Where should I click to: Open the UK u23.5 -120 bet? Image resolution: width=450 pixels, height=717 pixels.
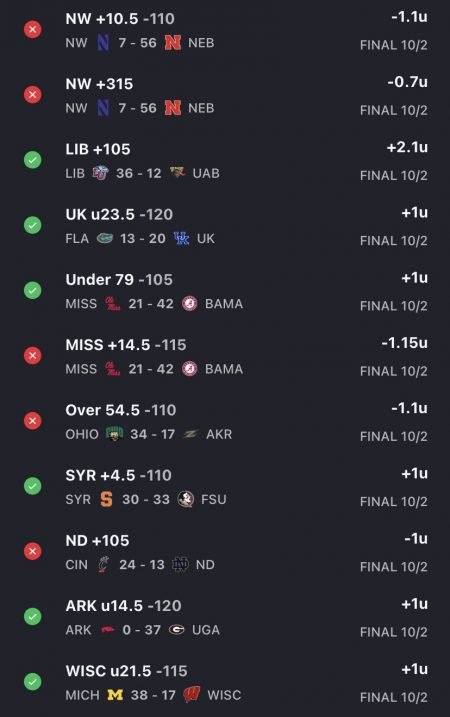[x=119, y=214]
